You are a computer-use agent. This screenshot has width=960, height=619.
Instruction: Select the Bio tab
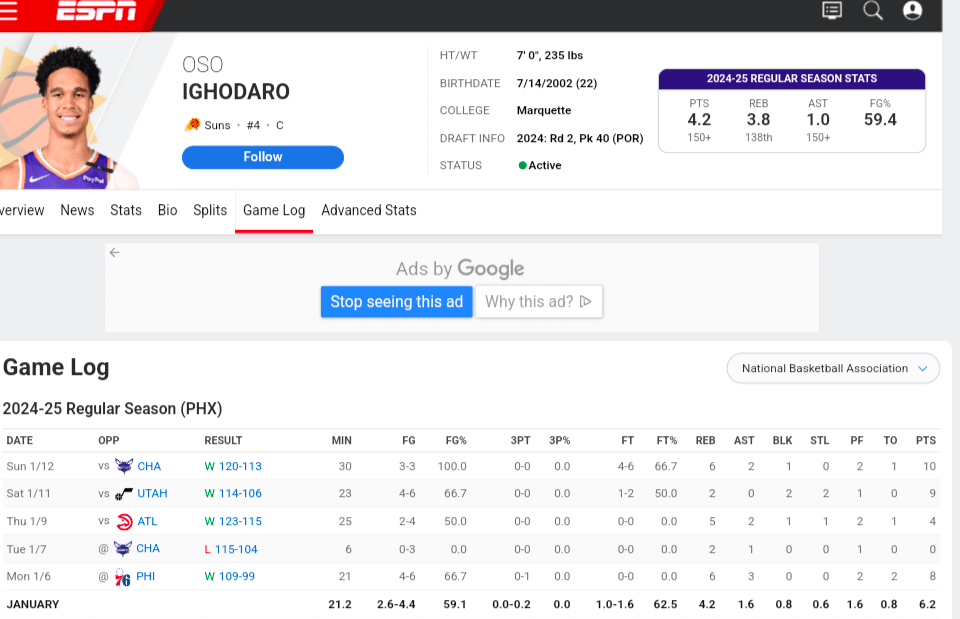click(167, 210)
